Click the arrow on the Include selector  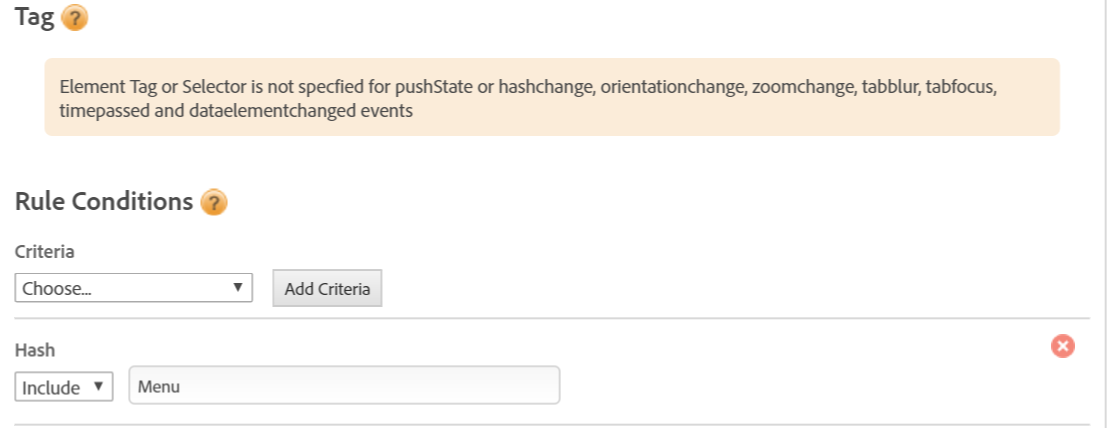pos(98,386)
